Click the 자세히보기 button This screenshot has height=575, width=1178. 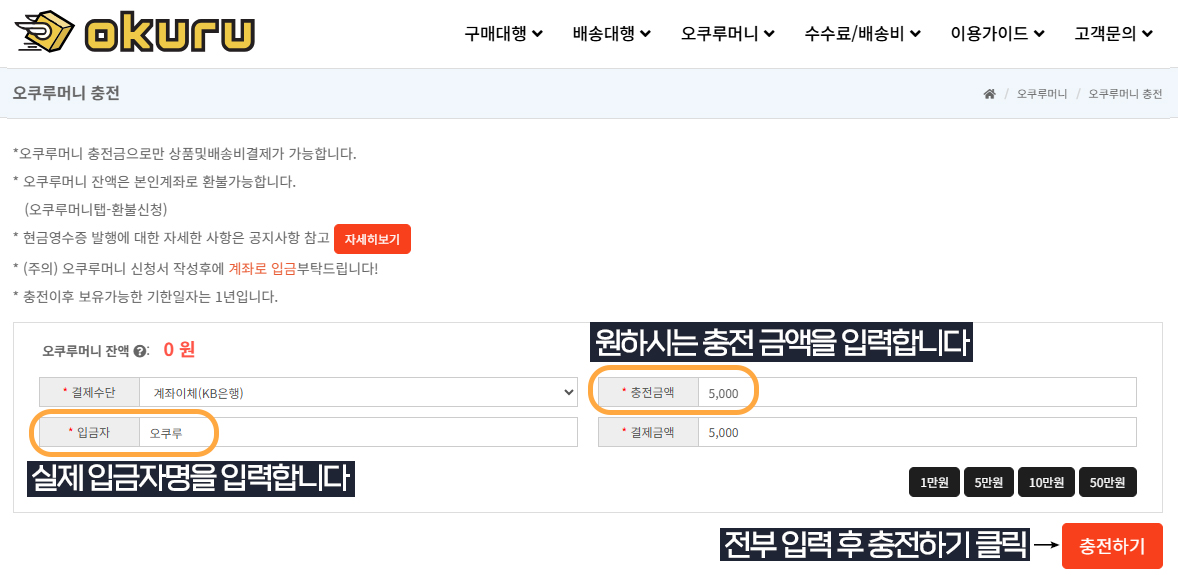pyautogui.click(x=373, y=239)
